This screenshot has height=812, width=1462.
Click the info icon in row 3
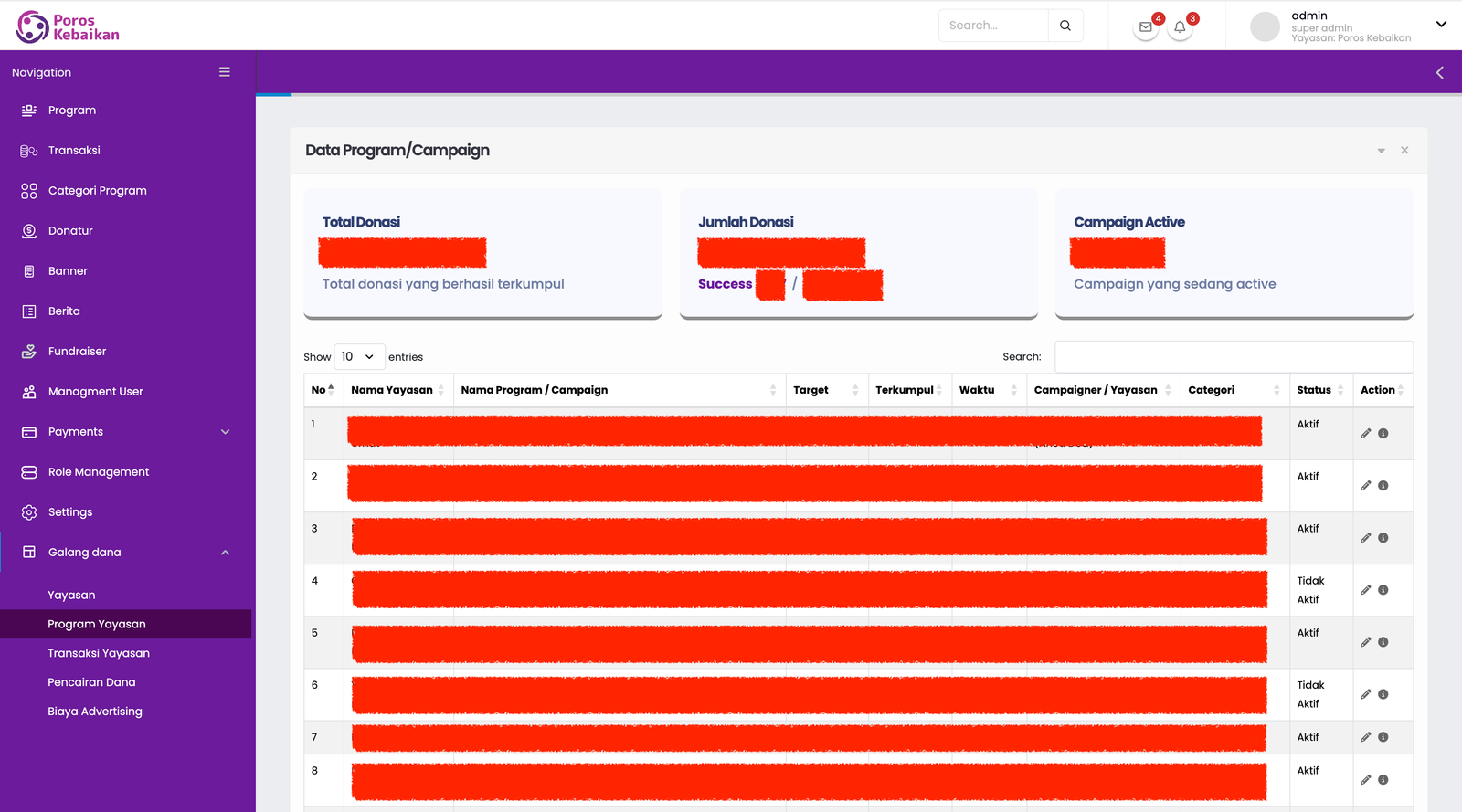(x=1383, y=538)
